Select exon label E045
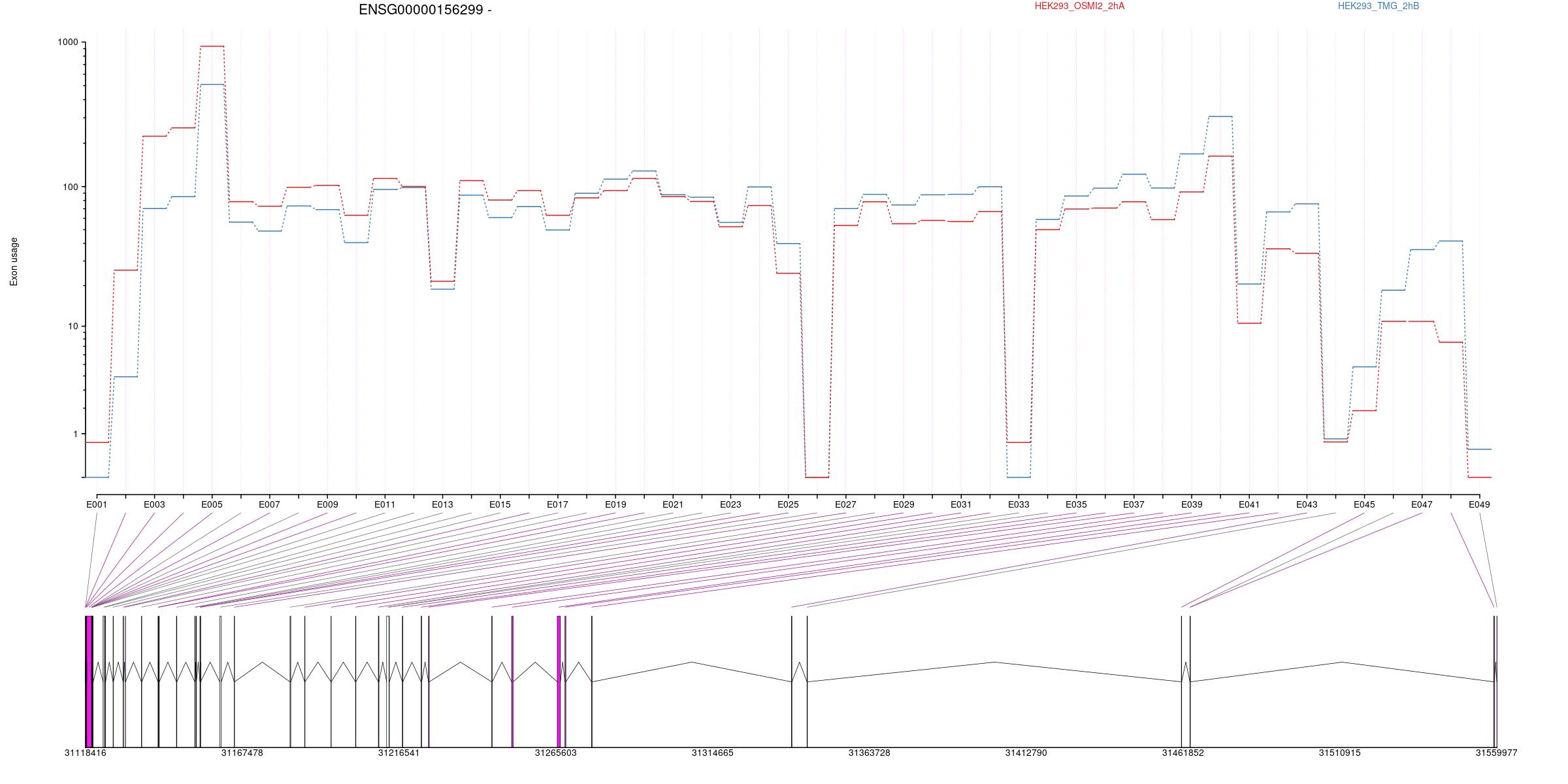Viewport: 1568px width, 784px height. 1364,504
